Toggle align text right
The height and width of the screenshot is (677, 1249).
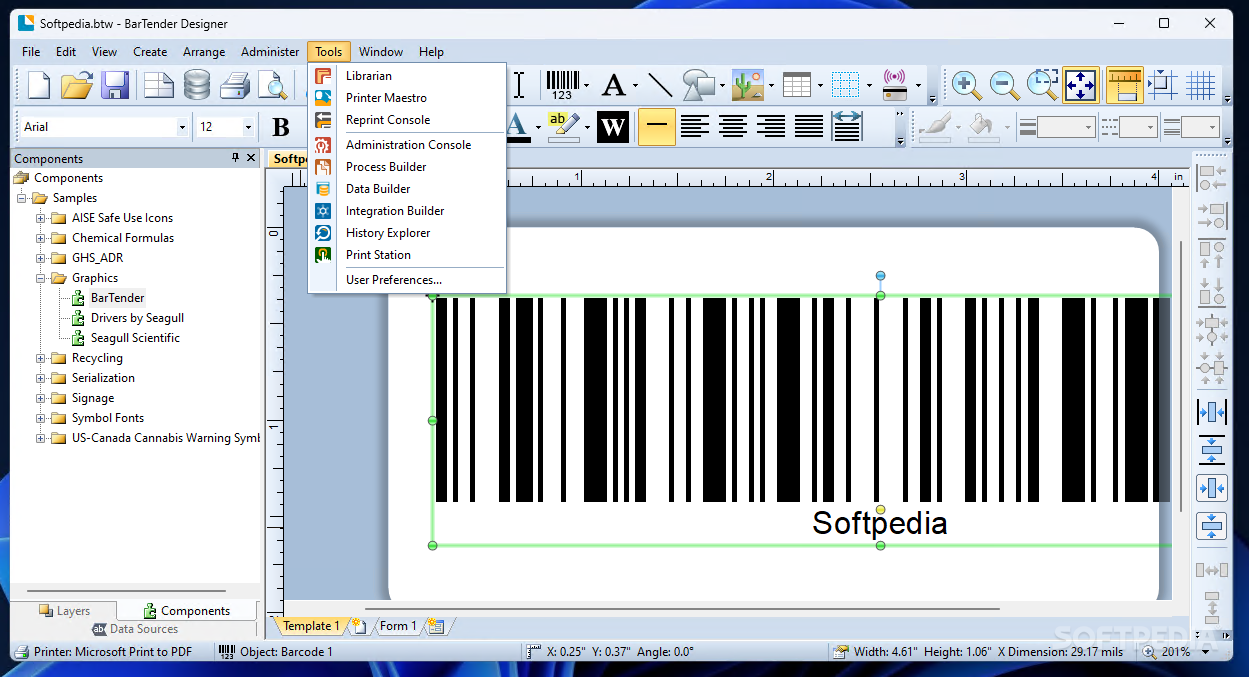click(771, 127)
